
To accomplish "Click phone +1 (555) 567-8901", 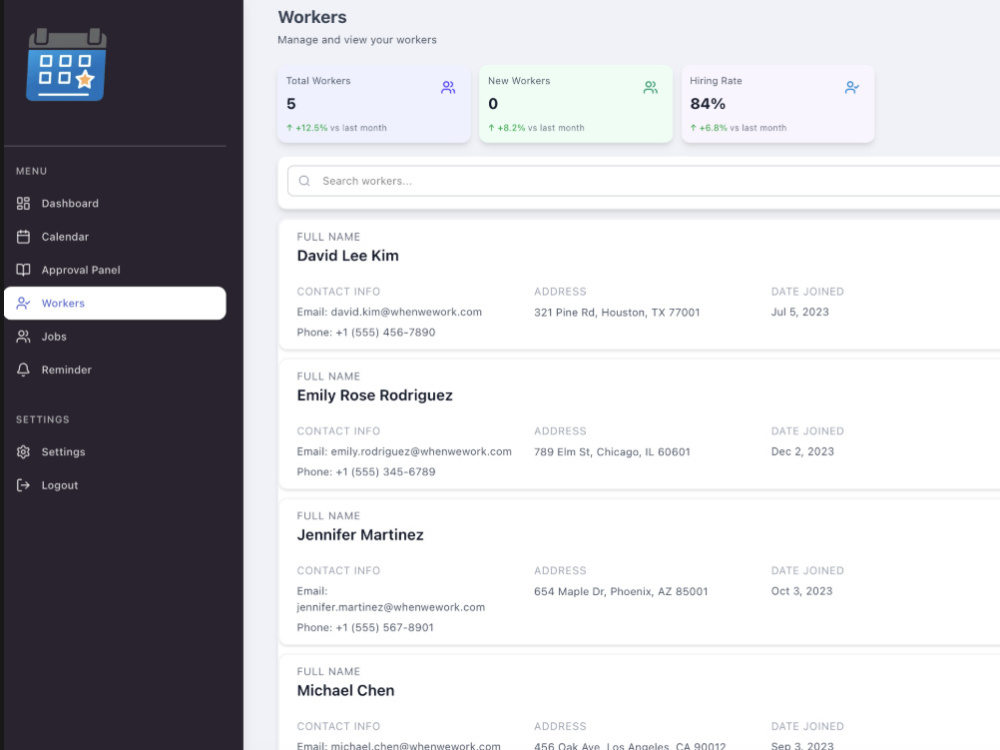I will [385, 628].
